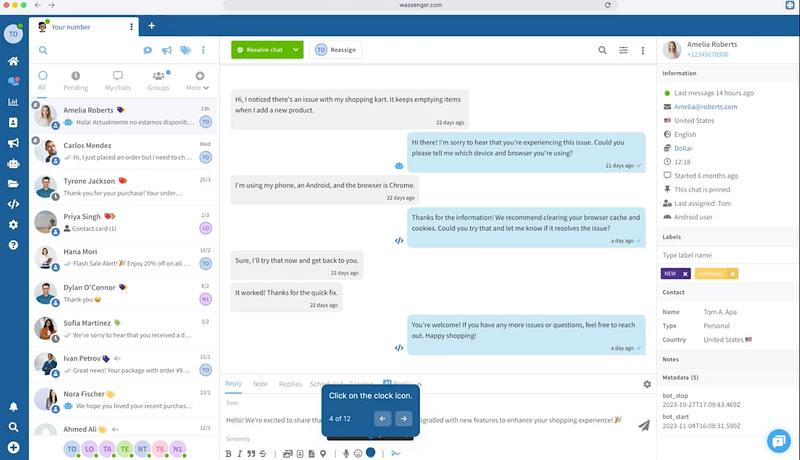
Task: Click the send message paper plane icon
Action: (643, 425)
